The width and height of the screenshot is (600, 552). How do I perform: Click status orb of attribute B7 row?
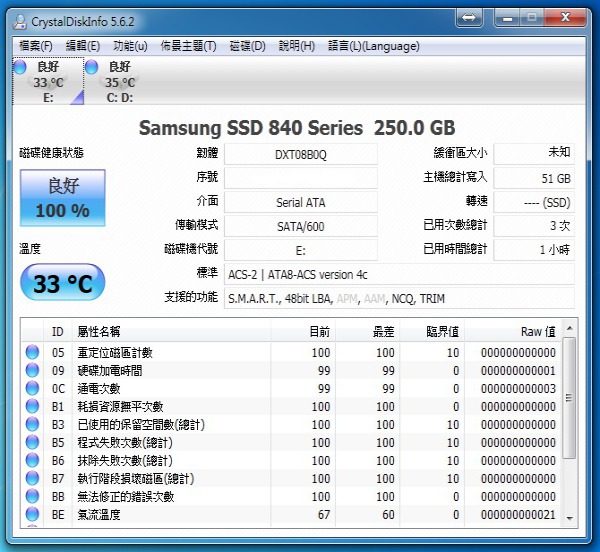[x=32, y=478]
